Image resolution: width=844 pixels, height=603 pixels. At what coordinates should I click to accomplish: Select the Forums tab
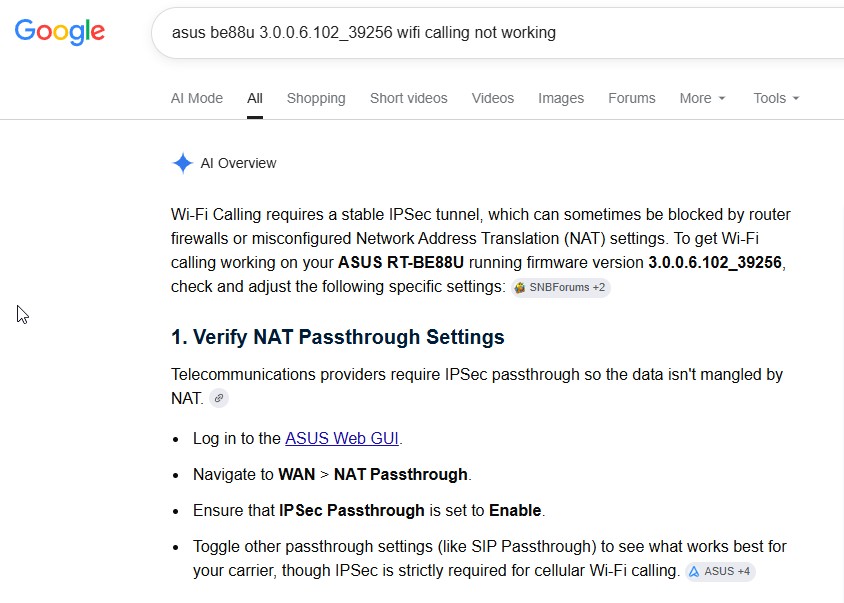point(631,99)
